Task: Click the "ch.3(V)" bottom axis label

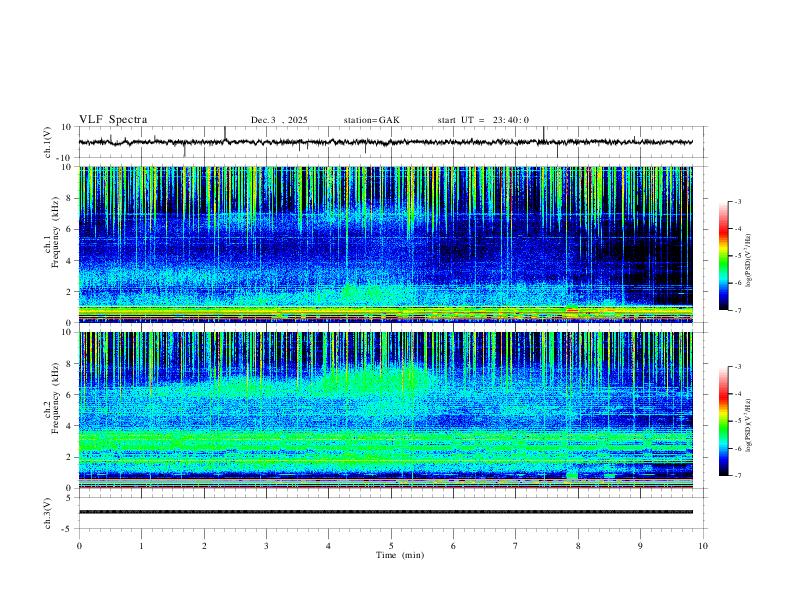Action: pos(48,513)
